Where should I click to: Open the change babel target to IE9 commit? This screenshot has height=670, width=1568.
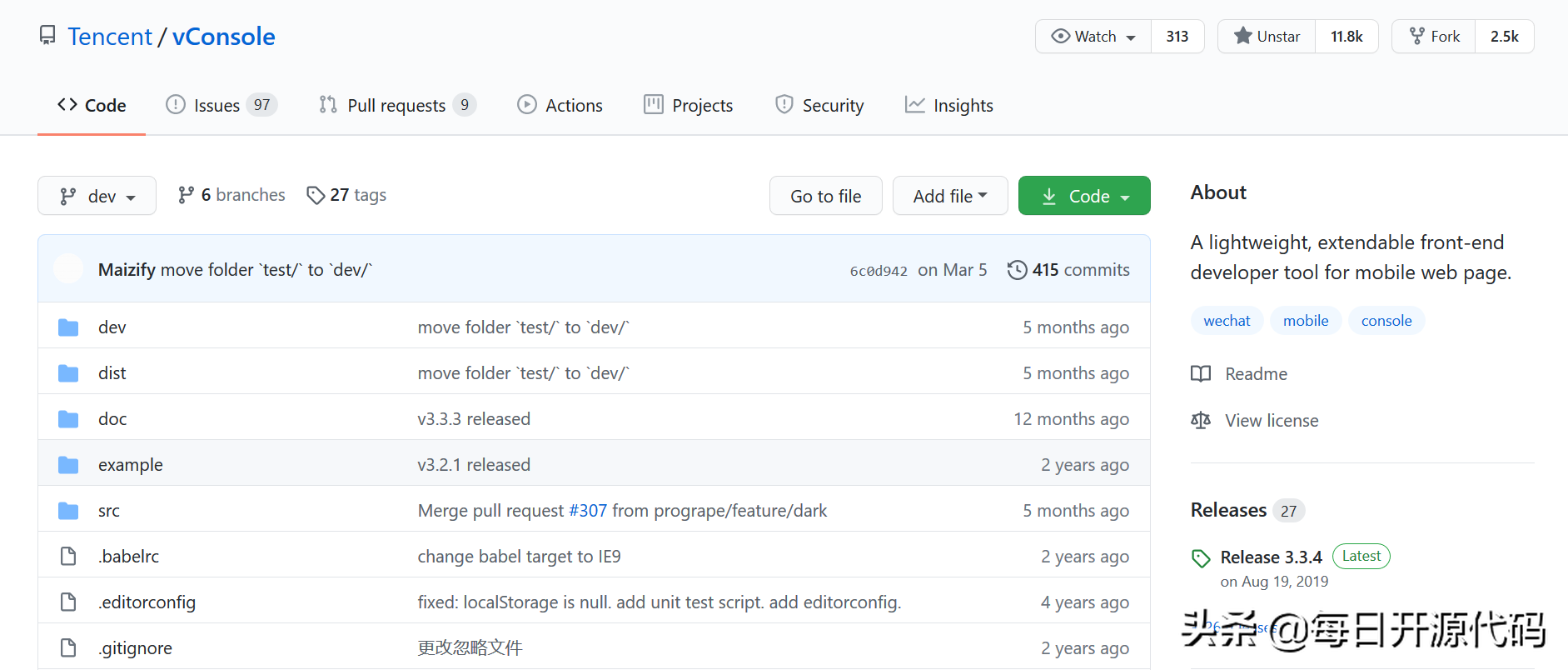click(x=519, y=557)
